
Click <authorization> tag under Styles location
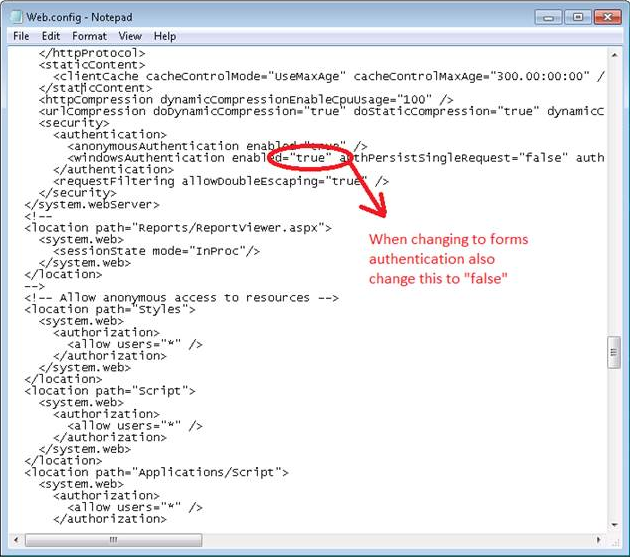tap(106, 333)
